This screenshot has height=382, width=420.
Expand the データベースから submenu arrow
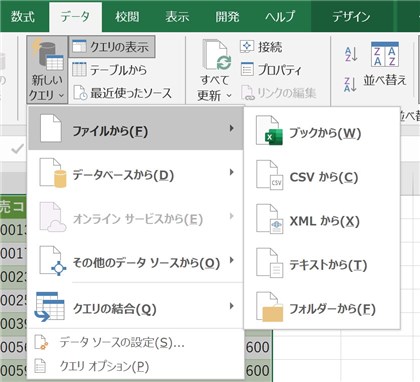point(232,172)
